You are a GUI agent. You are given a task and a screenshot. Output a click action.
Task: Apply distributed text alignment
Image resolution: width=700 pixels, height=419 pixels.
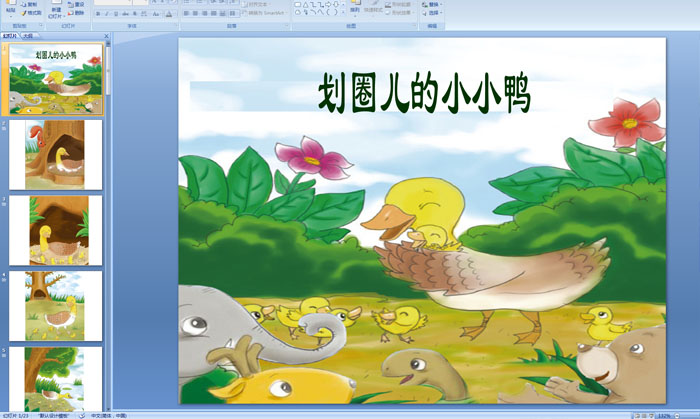(222, 13)
